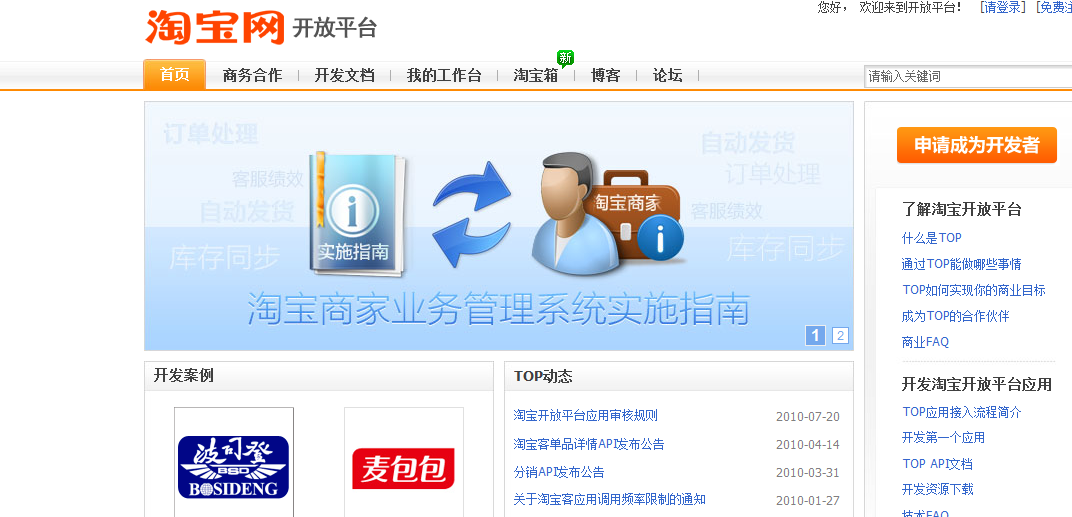Open the 成为TOP的合作伙伴 link
Image resolution: width=1072 pixels, height=517 pixels.
955,316
